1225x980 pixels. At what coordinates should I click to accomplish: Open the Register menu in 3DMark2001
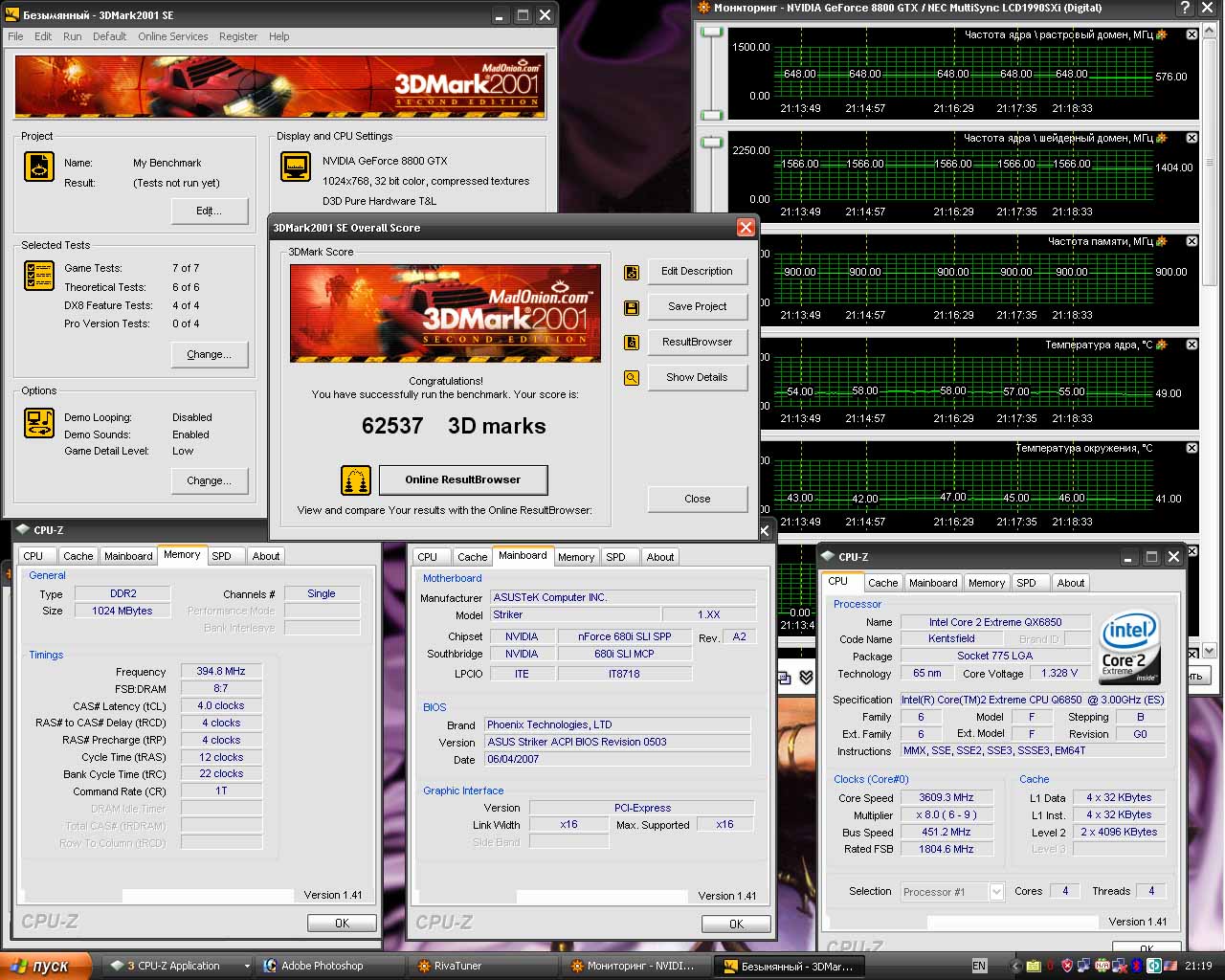238,36
